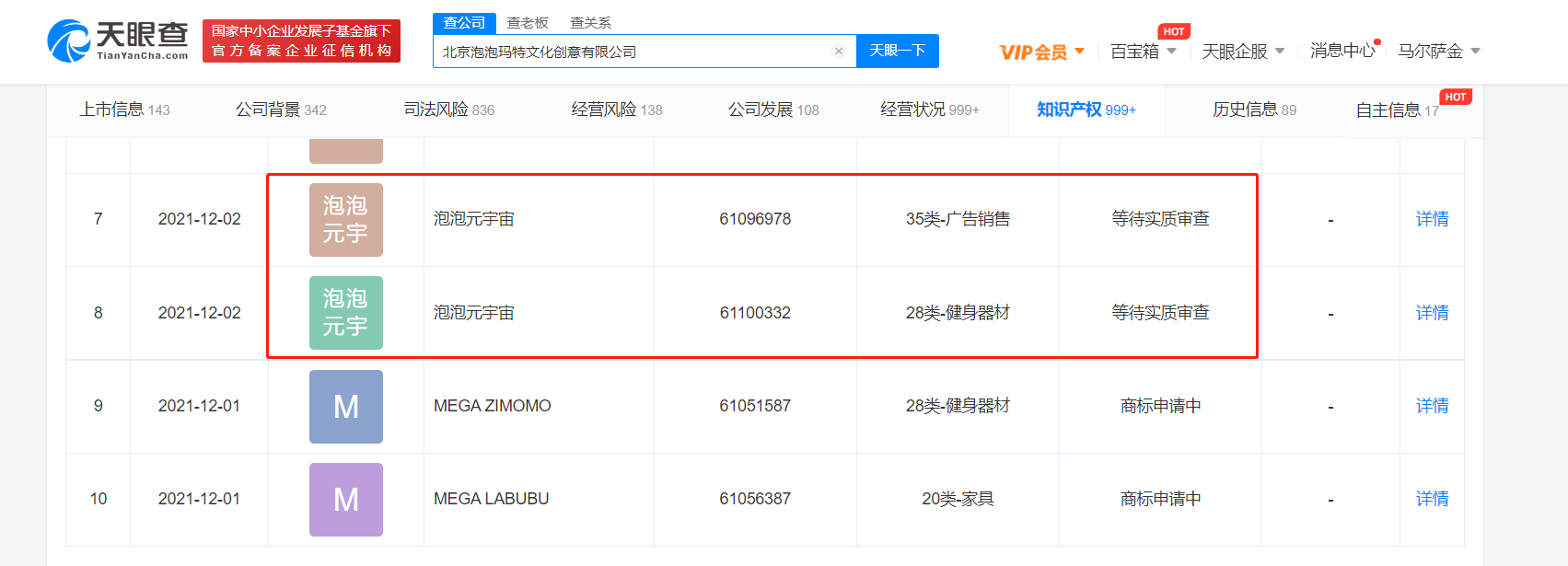Click the national fund credit agency red banner
The width and height of the screenshot is (1568, 566).
tap(301, 41)
